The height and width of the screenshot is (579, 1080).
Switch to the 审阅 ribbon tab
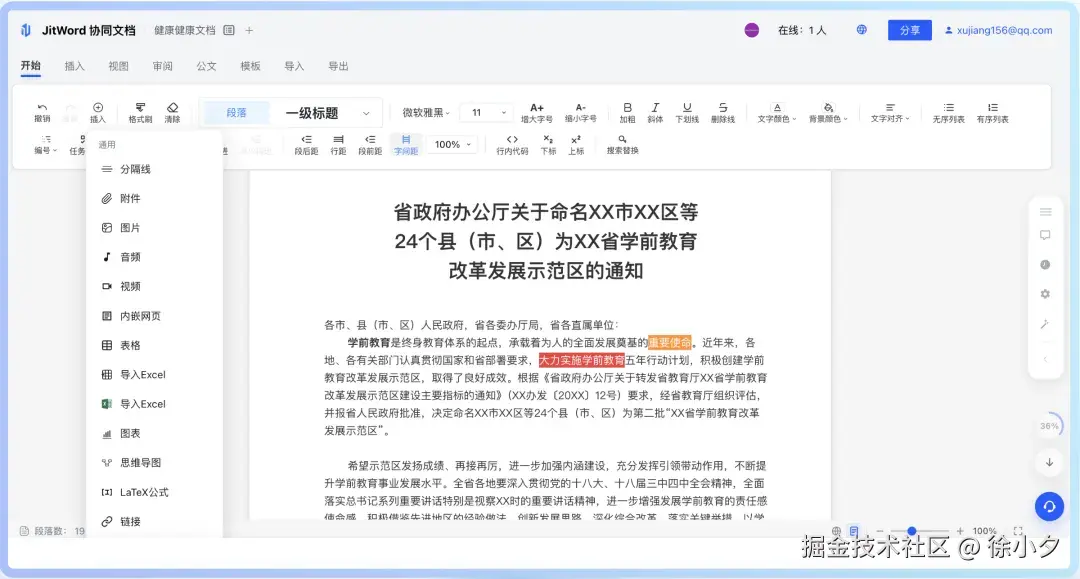click(161, 66)
